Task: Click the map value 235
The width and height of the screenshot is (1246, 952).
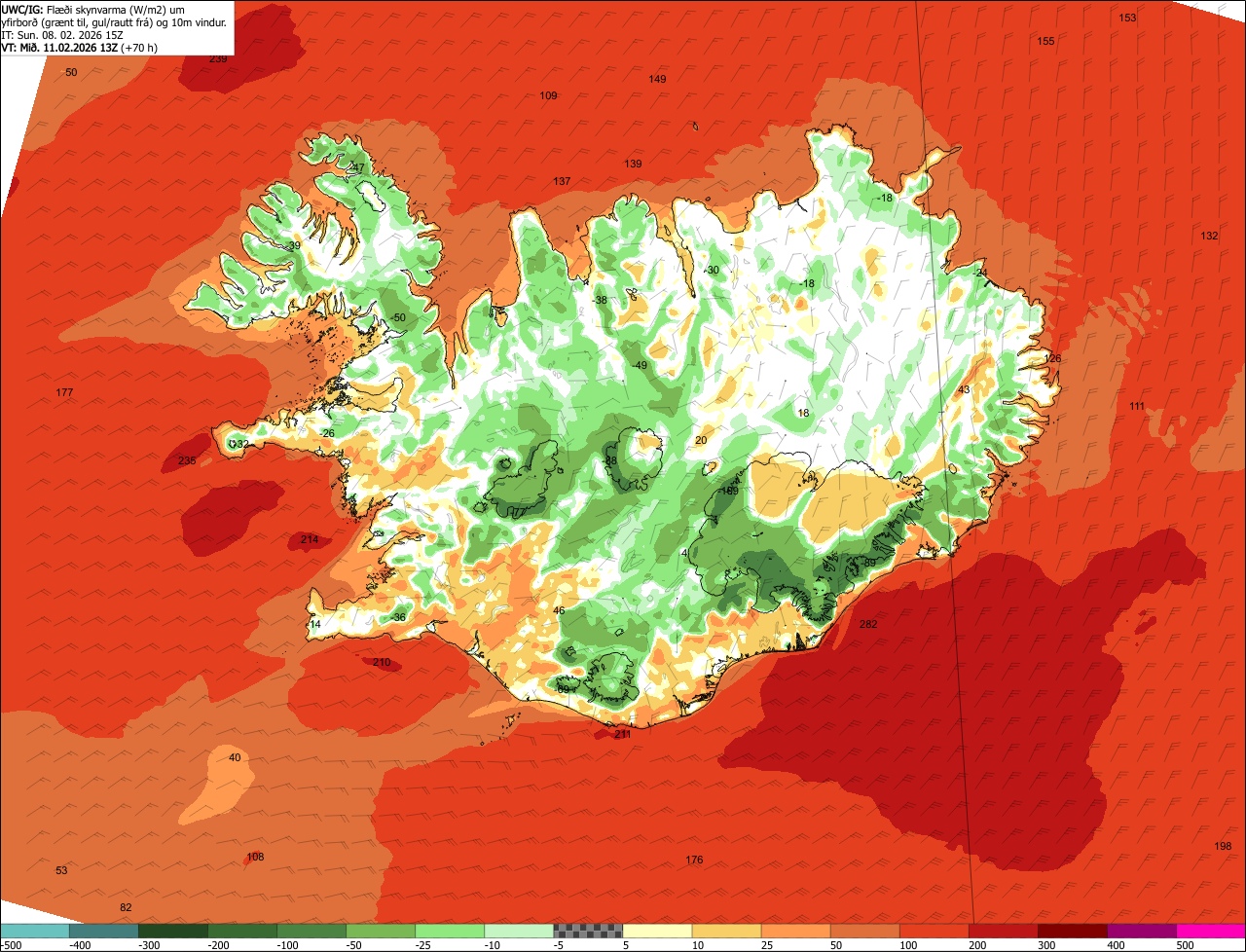Action: click(187, 460)
